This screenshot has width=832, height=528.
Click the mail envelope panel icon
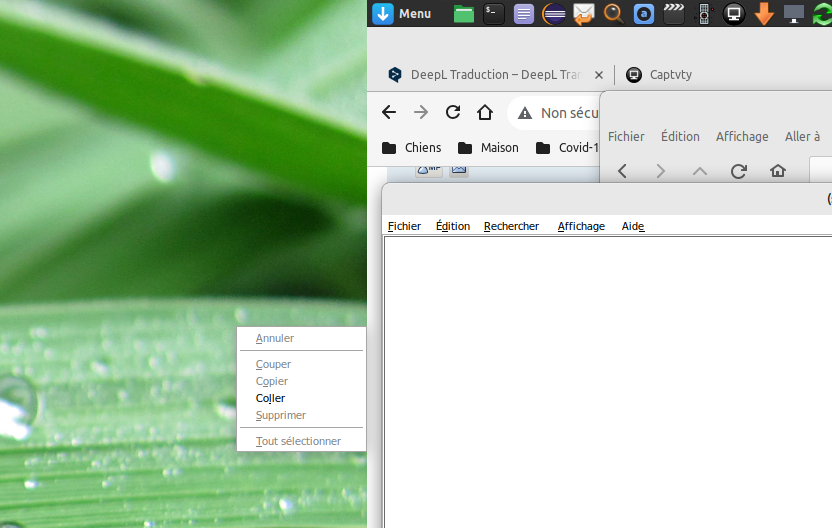tap(584, 14)
